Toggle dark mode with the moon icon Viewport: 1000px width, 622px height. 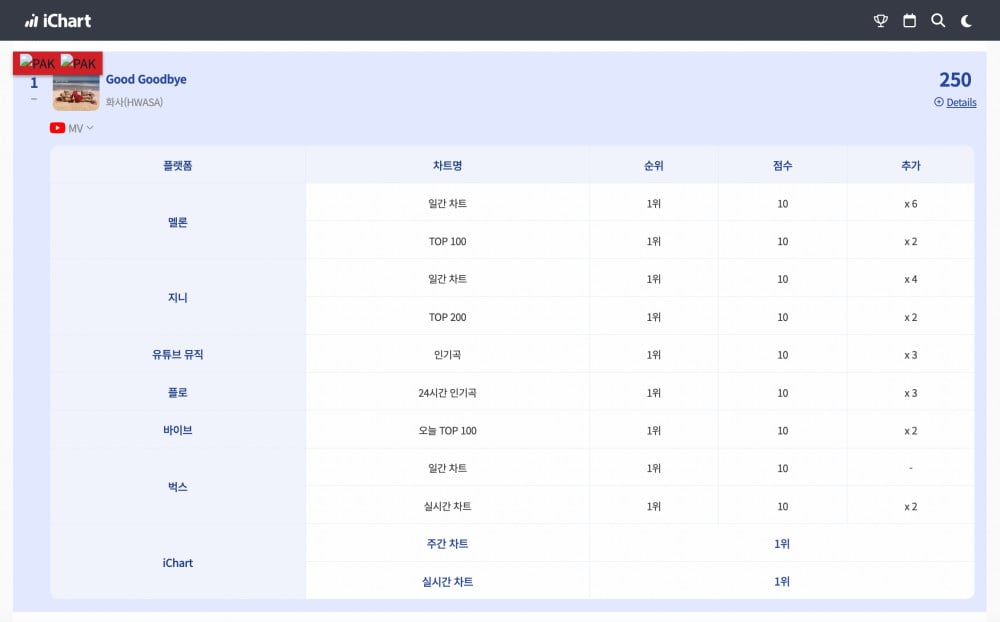(x=966, y=21)
